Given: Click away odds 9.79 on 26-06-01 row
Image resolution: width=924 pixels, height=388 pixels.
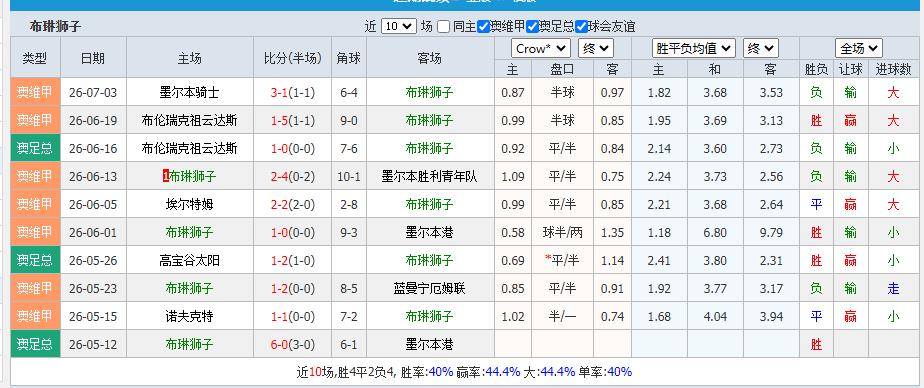Looking at the screenshot, I should [x=771, y=232].
